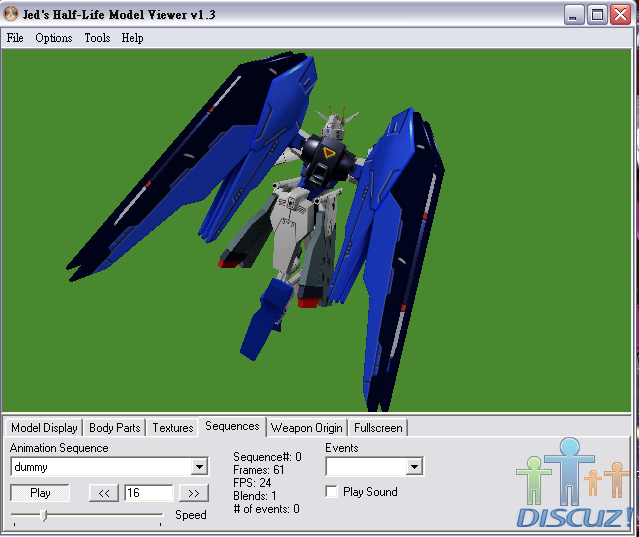
Task: Switch to the Model Display tab
Action: [44, 428]
